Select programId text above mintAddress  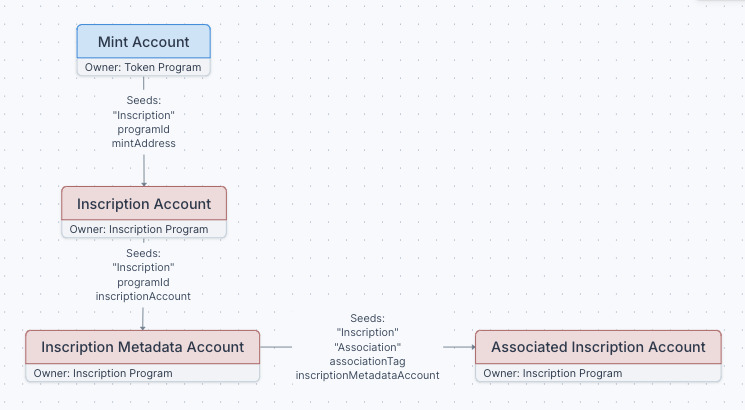144,129
